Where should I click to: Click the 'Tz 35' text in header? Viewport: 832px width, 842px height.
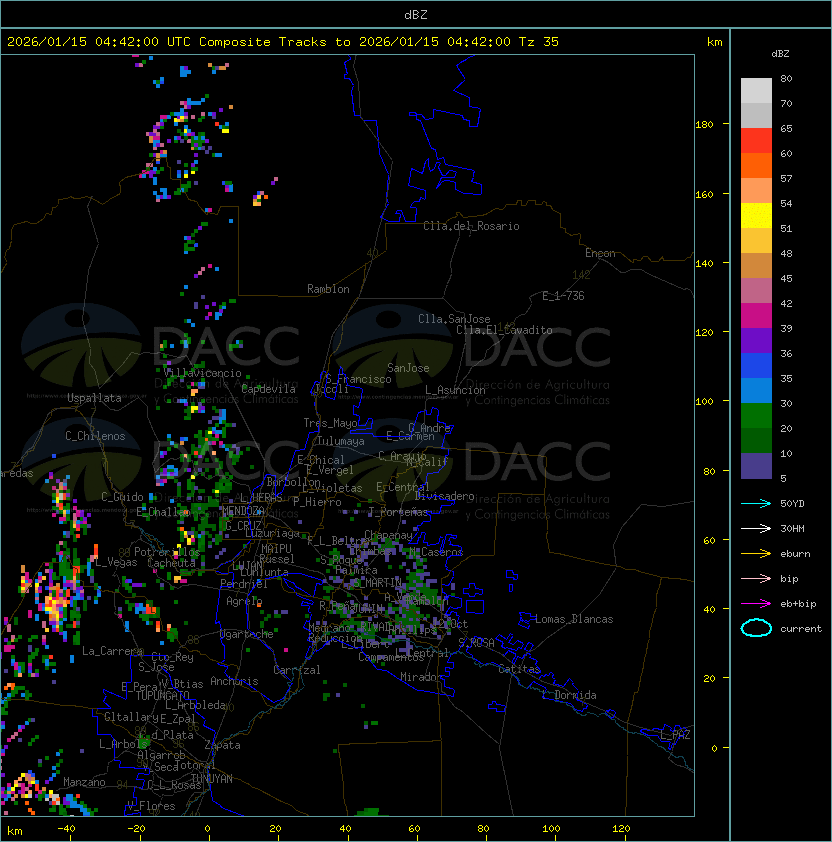[x=539, y=42]
